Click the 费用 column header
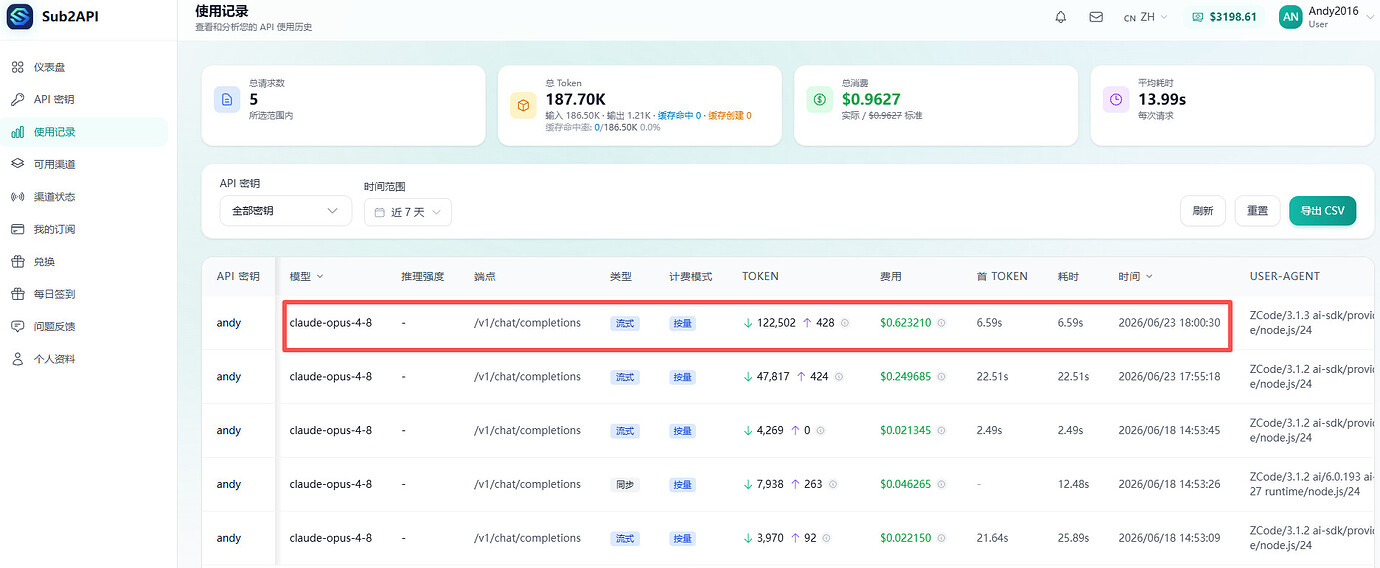The height and width of the screenshot is (568, 1380). [x=890, y=276]
